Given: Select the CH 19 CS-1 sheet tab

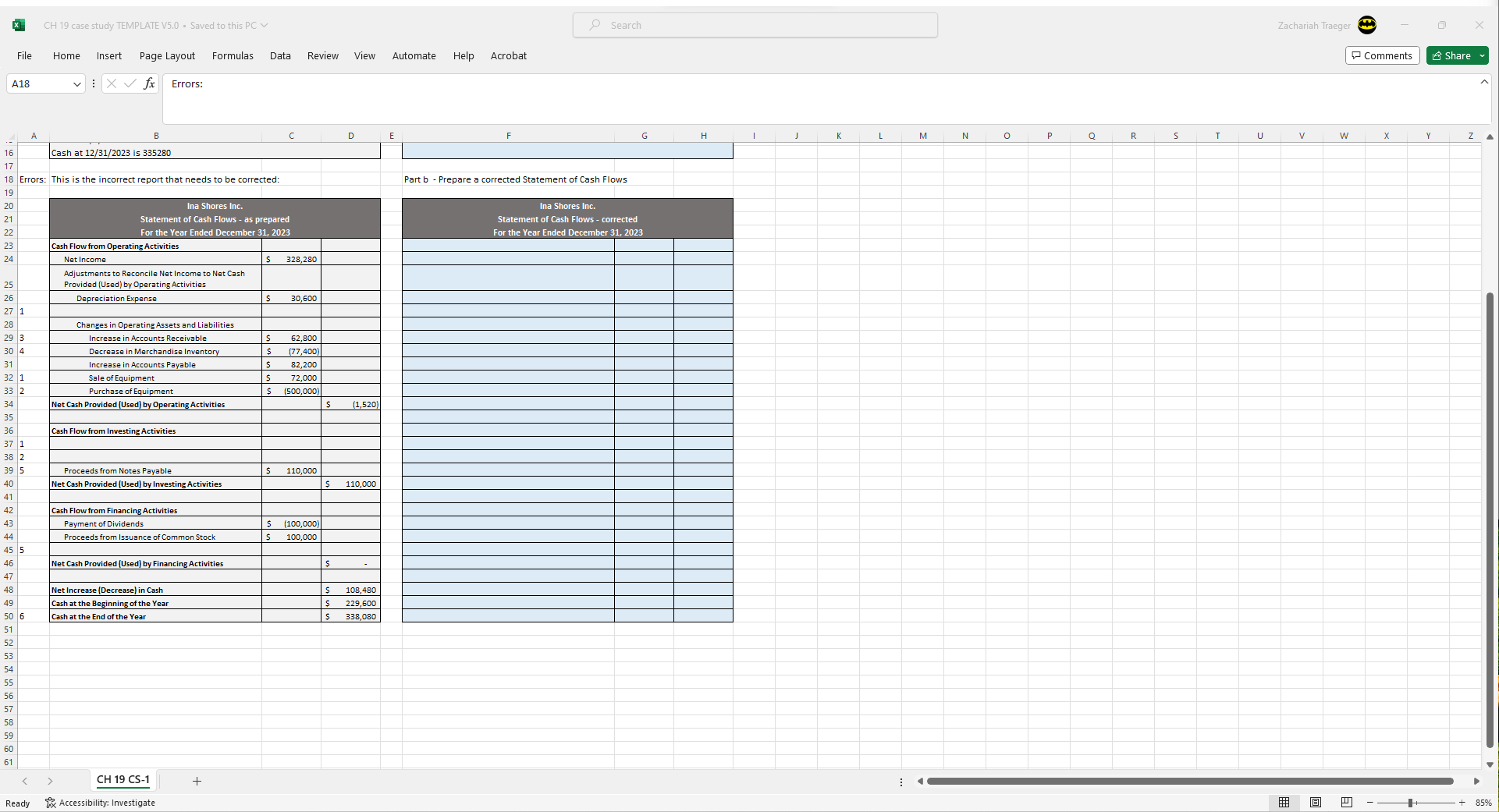Looking at the screenshot, I should point(123,780).
